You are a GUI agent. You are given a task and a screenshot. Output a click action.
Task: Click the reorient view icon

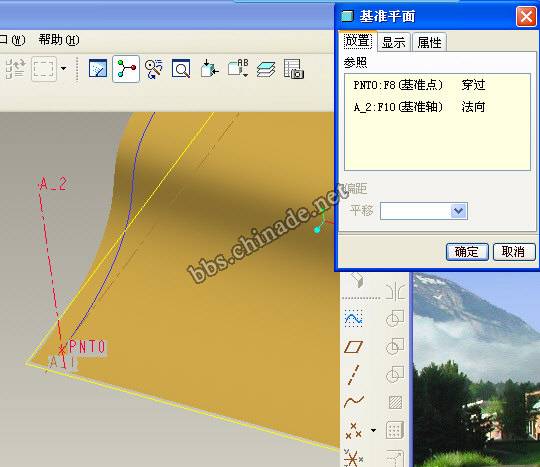tap(209, 69)
